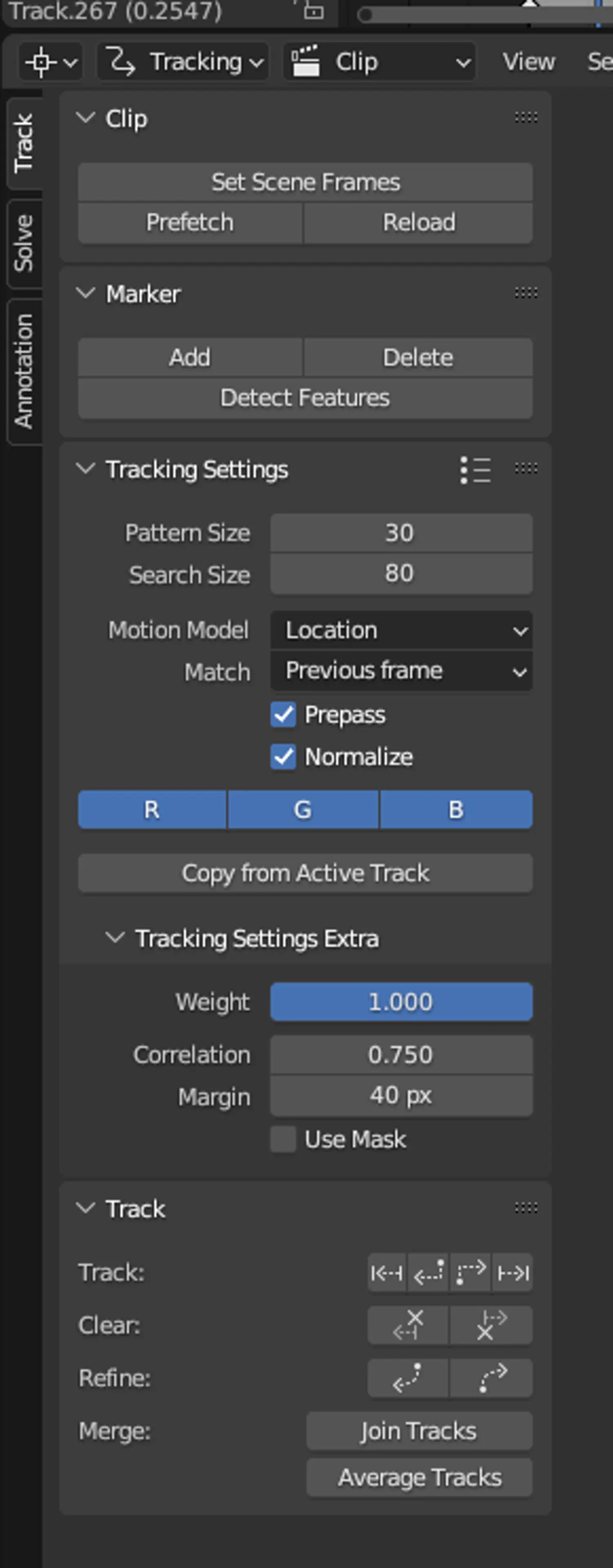Image resolution: width=613 pixels, height=1568 pixels.
Task: Switch to the Solve sidebar tab
Action: [24, 243]
